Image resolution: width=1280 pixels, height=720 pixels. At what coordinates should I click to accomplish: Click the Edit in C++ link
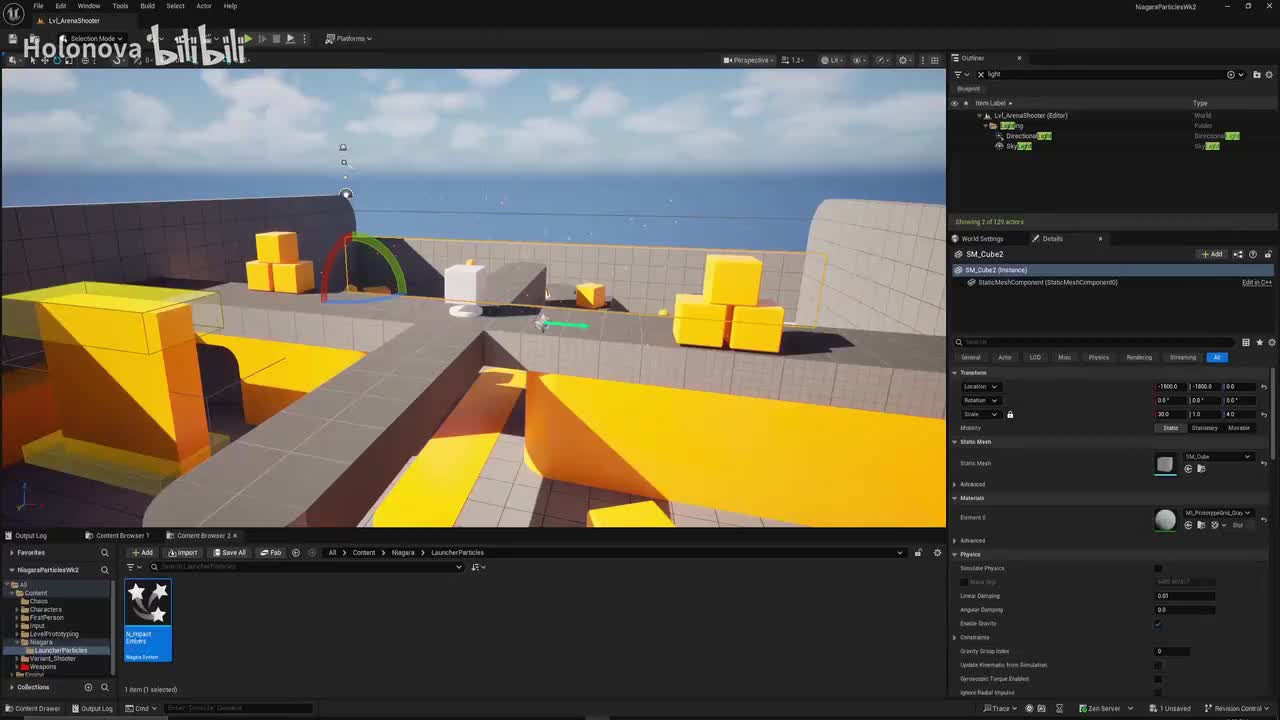click(x=1257, y=283)
